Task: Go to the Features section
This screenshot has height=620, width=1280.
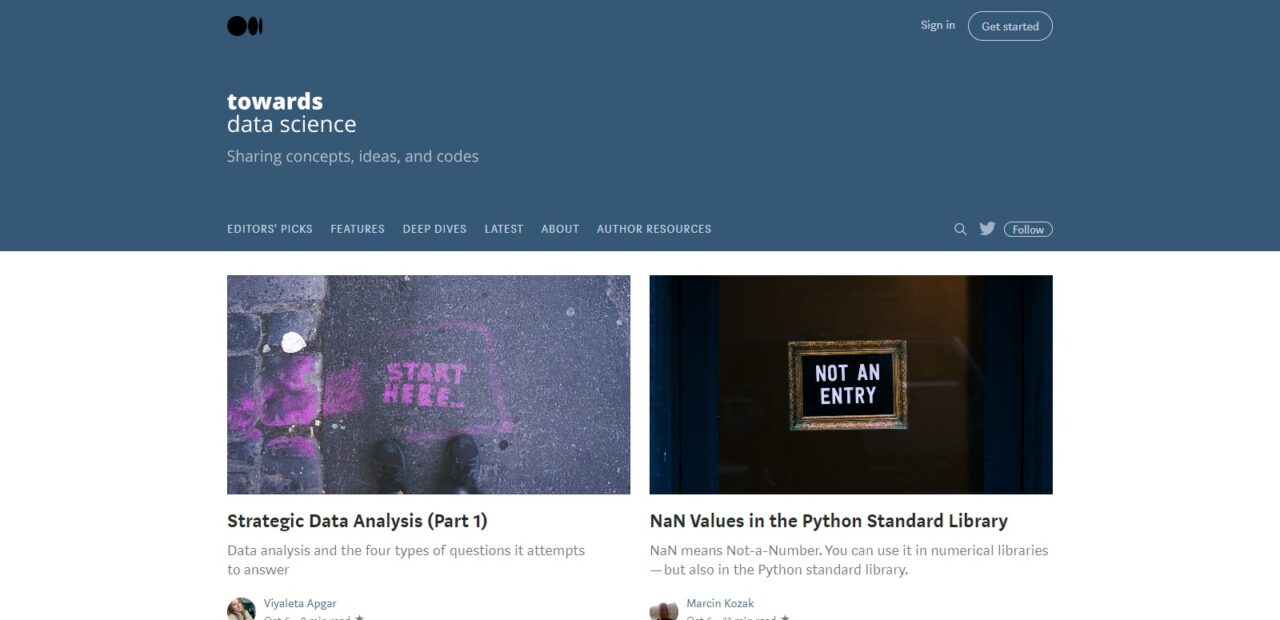Action: [x=358, y=229]
